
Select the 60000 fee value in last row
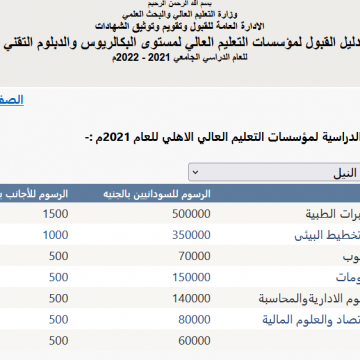click(194, 341)
